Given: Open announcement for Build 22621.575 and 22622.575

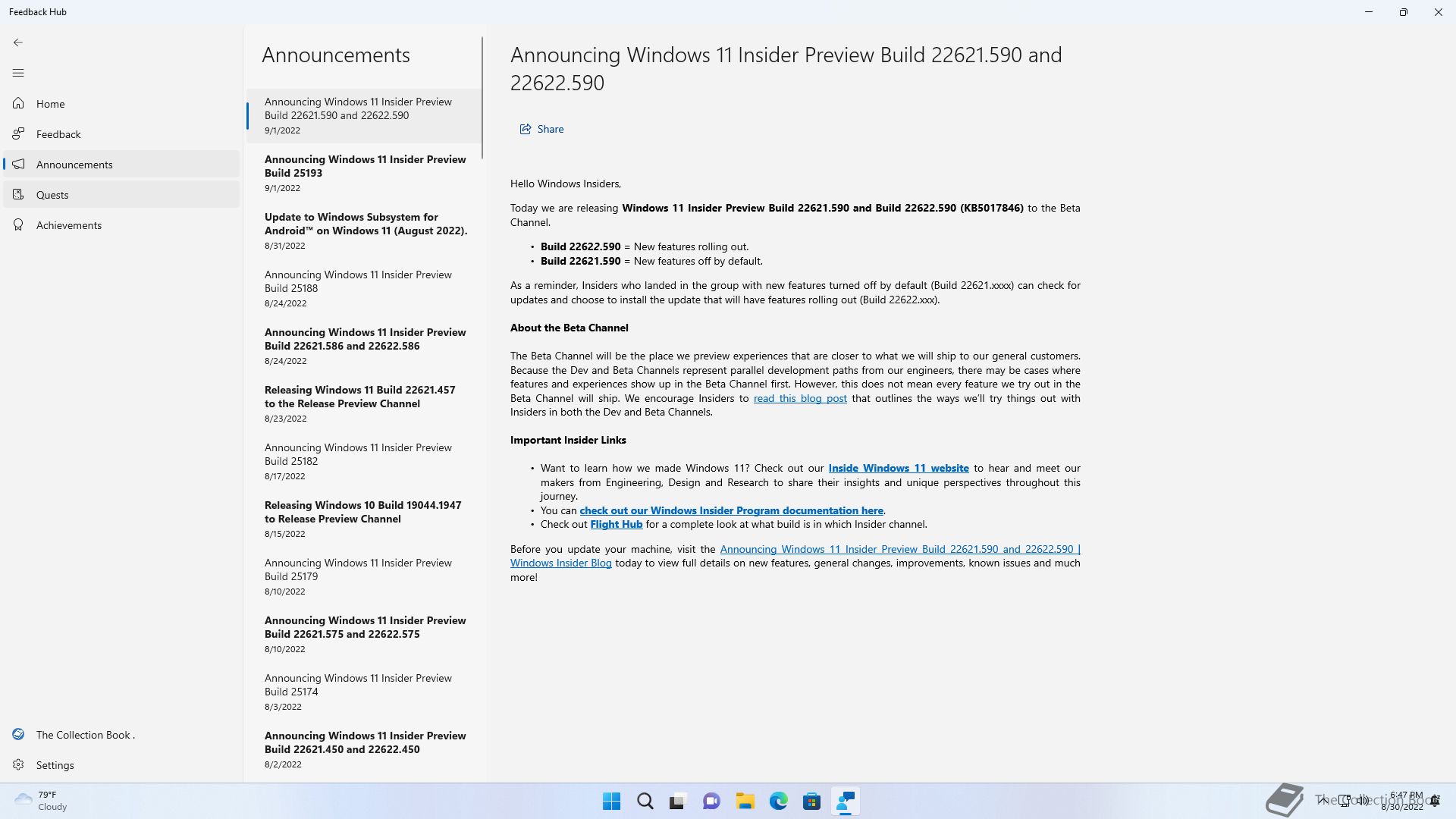Looking at the screenshot, I should [364, 634].
